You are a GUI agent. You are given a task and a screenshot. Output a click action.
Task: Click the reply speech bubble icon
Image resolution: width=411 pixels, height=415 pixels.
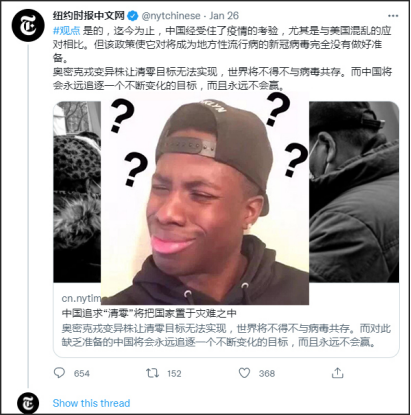59,373
